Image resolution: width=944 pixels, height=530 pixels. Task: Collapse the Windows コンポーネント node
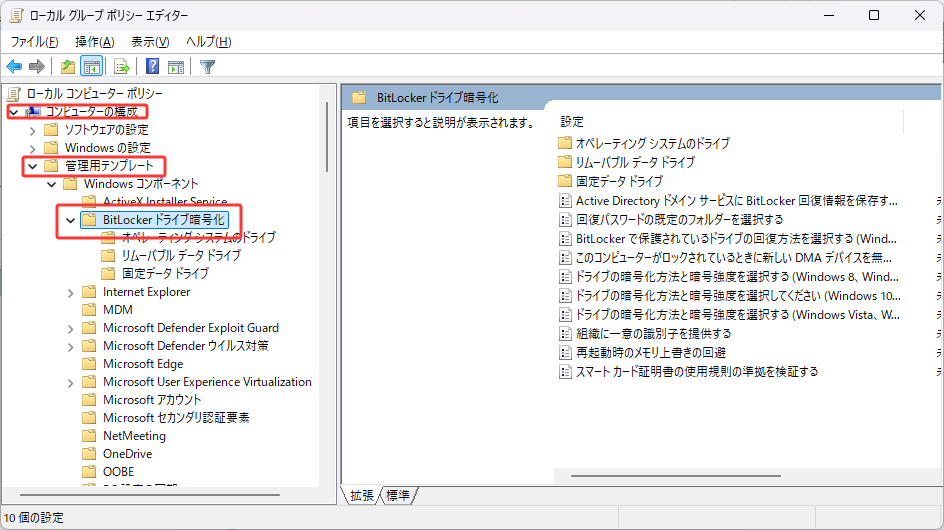(52, 184)
